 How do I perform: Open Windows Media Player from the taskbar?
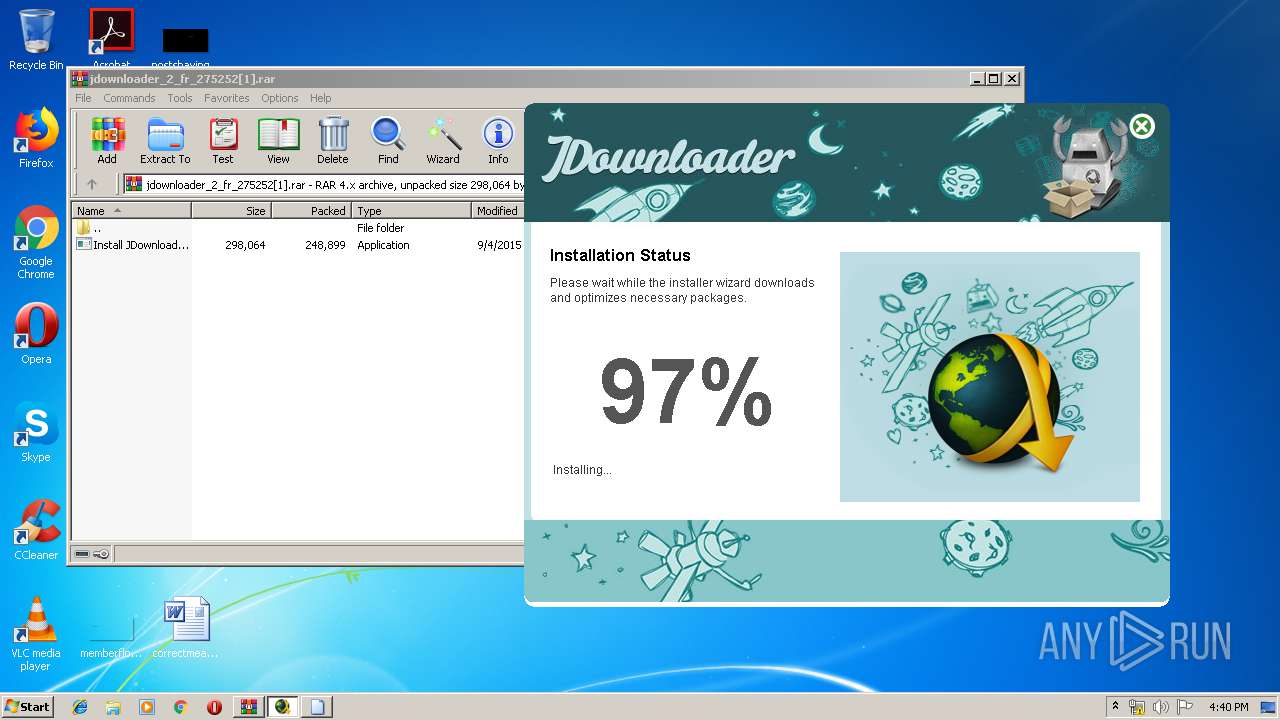pos(147,707)
